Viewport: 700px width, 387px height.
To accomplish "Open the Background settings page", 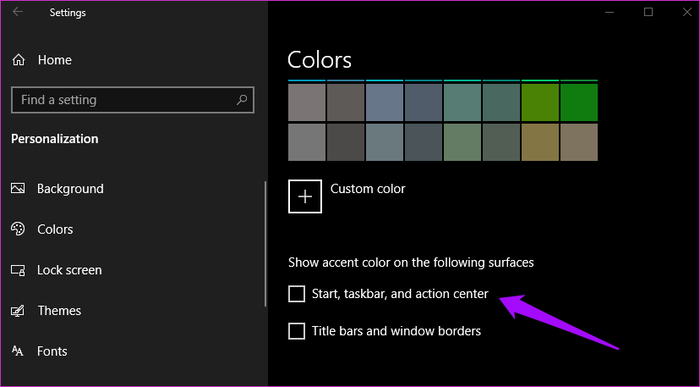I will click(70, 189).
